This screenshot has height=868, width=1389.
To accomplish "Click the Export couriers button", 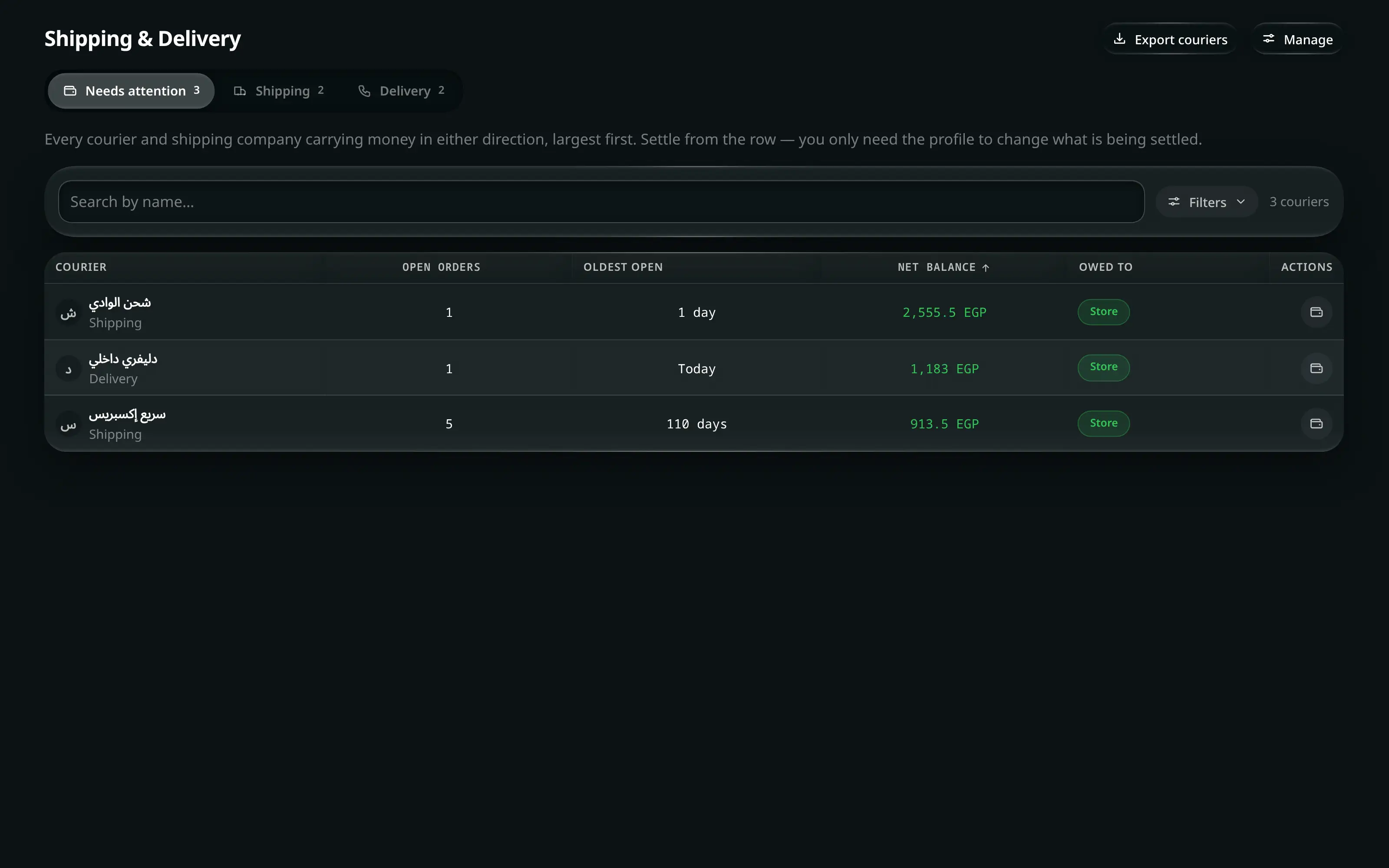I will click(x=1170, y=39).
